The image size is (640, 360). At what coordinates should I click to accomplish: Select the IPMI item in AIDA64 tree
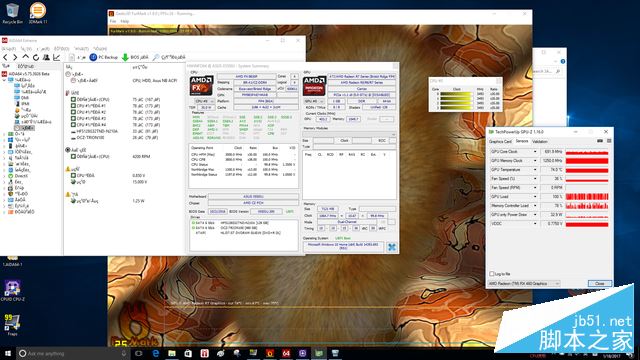22,104
